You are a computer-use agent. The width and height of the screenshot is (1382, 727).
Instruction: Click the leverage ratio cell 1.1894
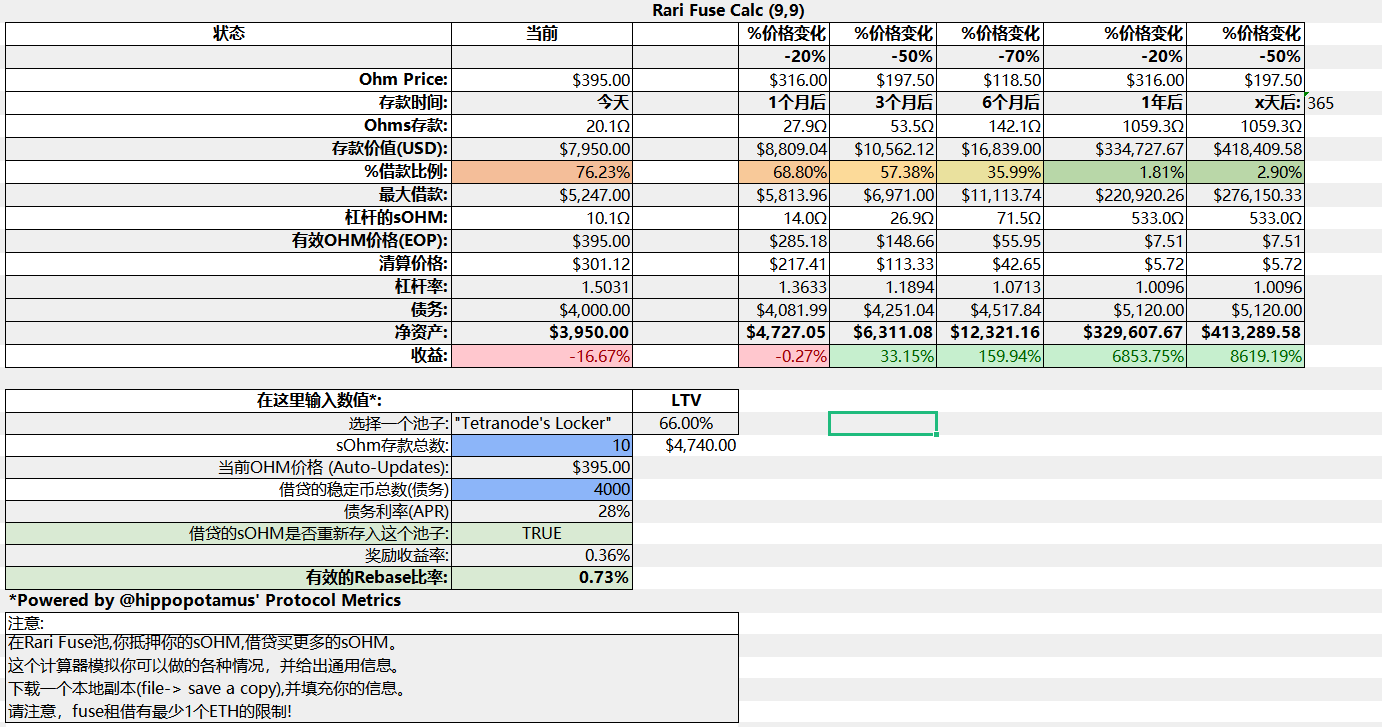pos(883,287)
